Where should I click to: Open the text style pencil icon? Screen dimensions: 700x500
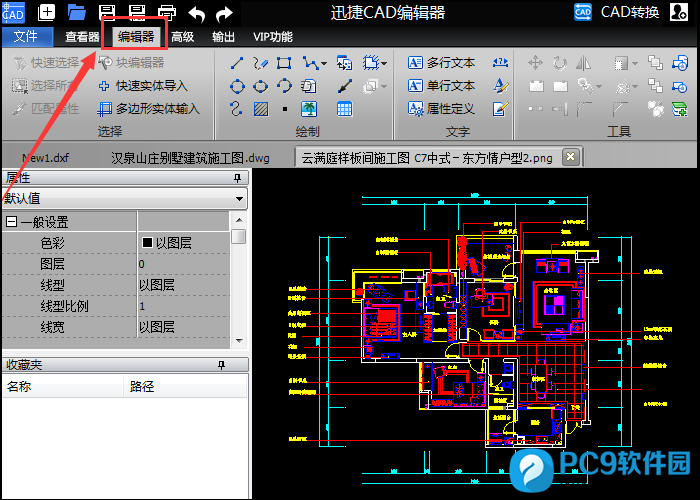point(500,86)
